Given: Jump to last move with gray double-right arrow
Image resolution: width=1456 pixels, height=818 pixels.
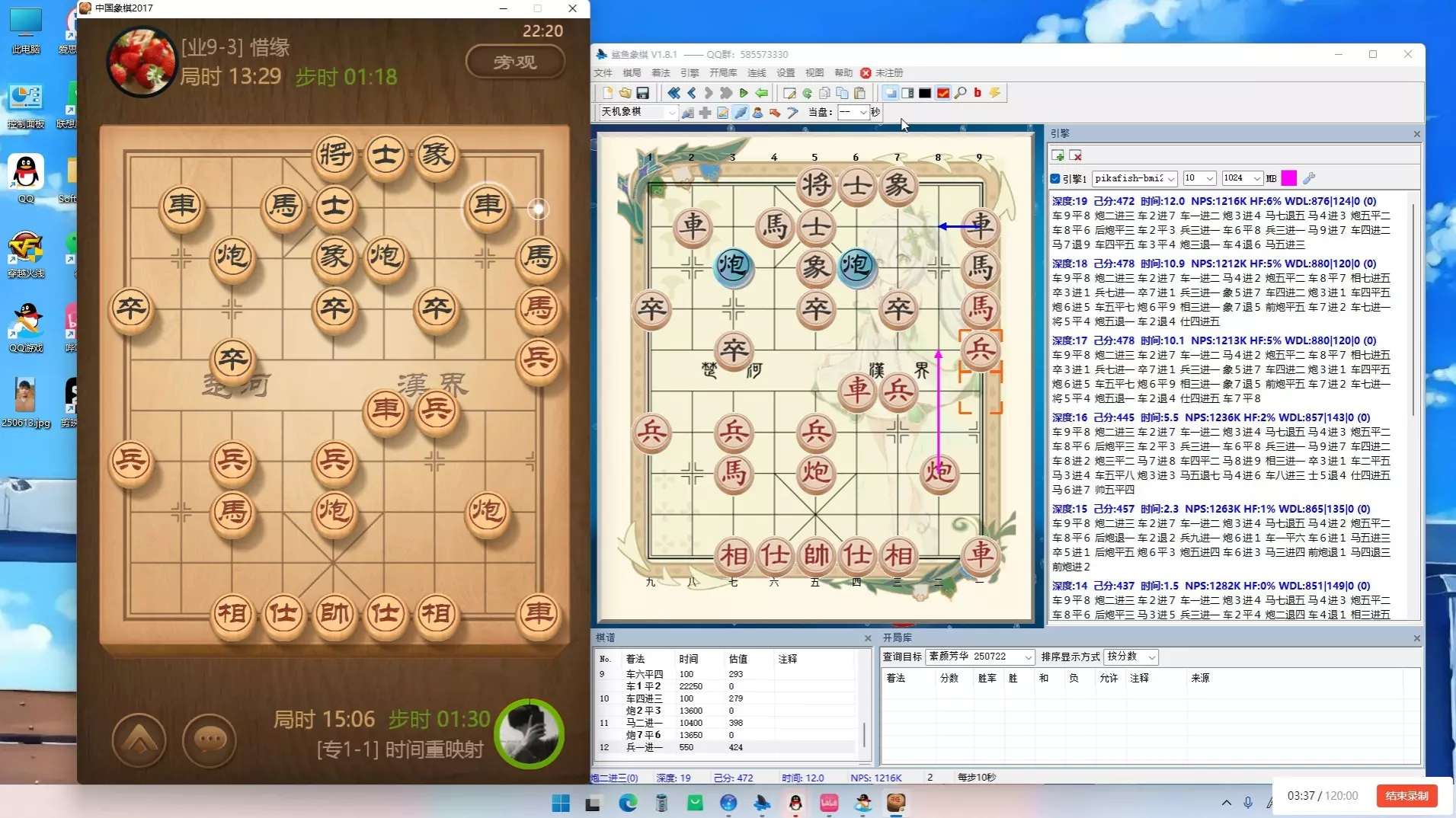Looking at the screenshot, I should tap(726, 93).
